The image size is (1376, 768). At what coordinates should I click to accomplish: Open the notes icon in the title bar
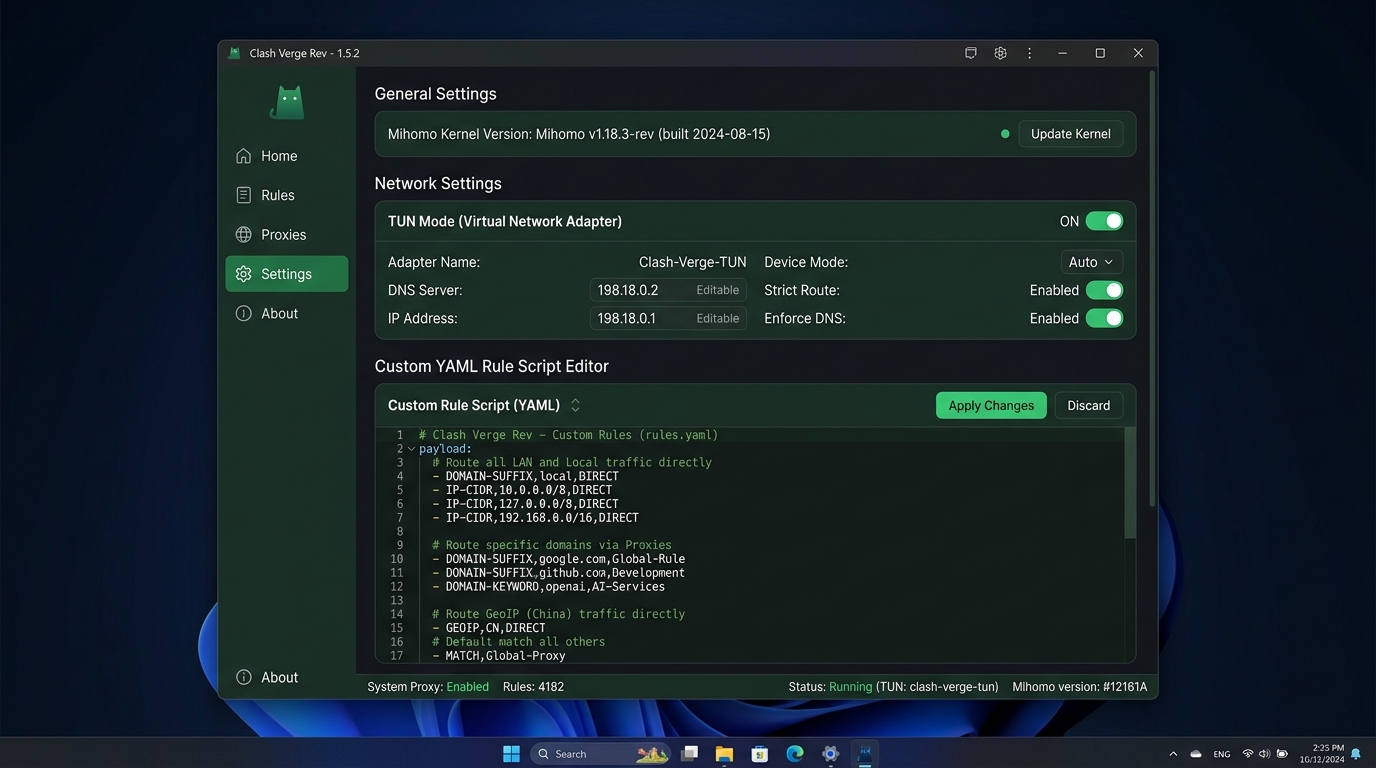970,53
